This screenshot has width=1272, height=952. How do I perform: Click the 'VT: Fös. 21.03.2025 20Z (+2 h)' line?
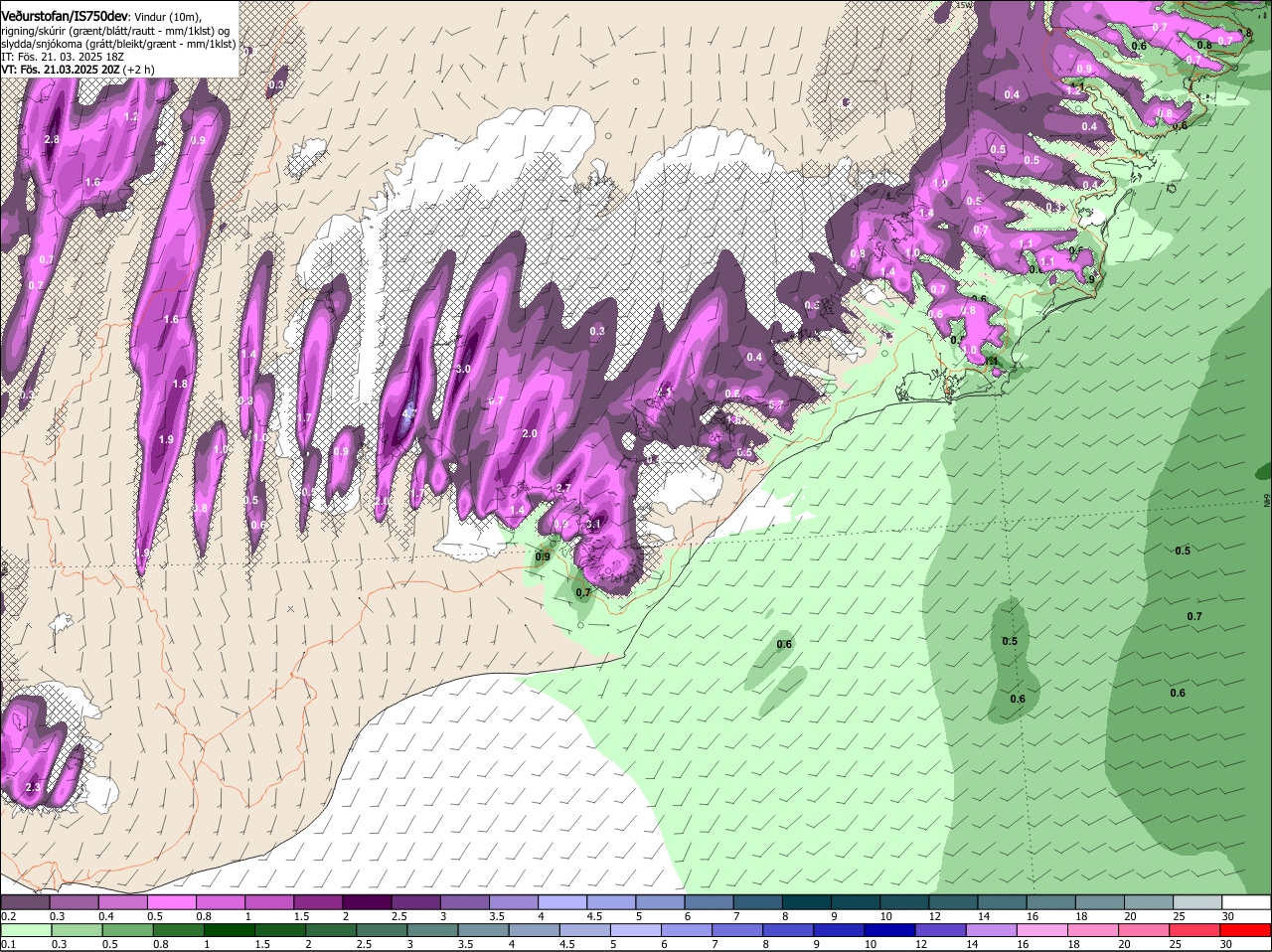pyautogui.click(x=78, y=70)
